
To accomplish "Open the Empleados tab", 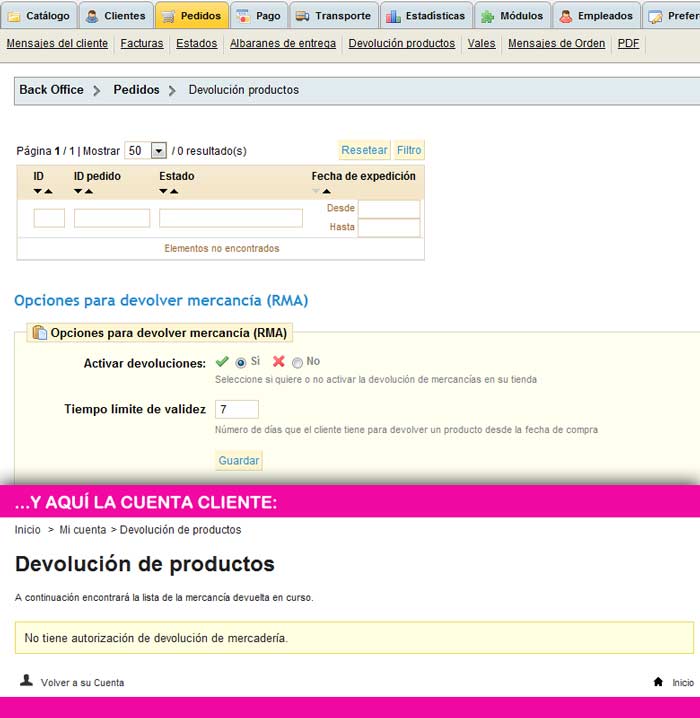I will pos(597,16).
